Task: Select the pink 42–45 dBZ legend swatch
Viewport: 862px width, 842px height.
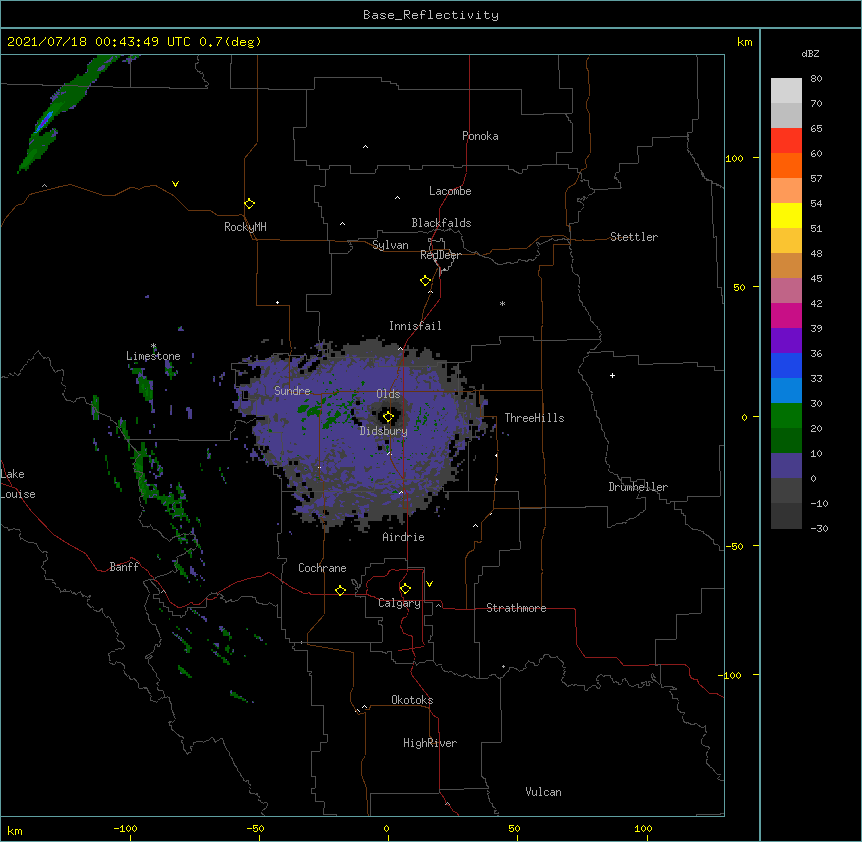Action: pyautogui.click(x=786, y=291)
